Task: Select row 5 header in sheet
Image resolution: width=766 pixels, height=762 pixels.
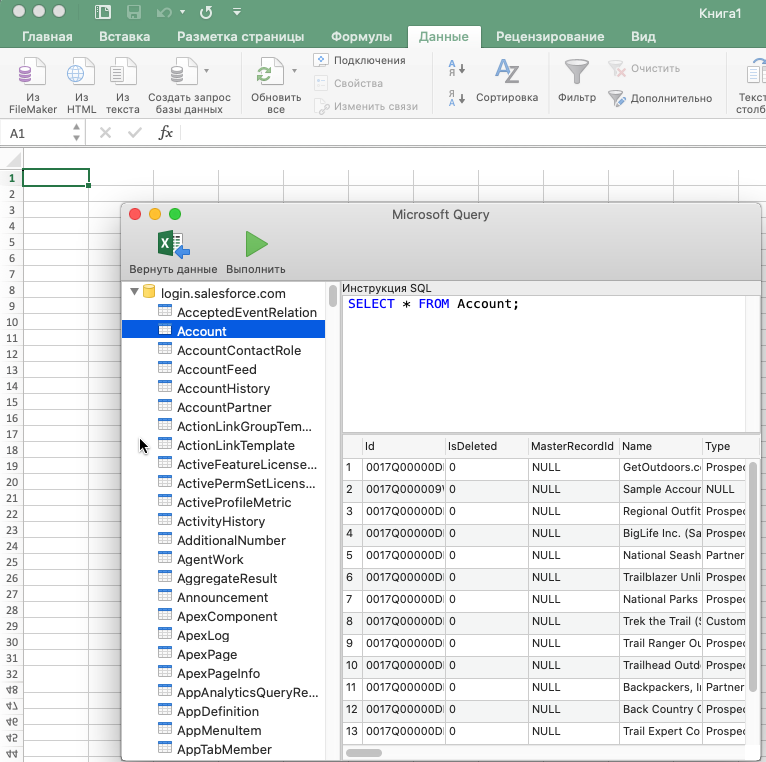Action: point(12,242)
